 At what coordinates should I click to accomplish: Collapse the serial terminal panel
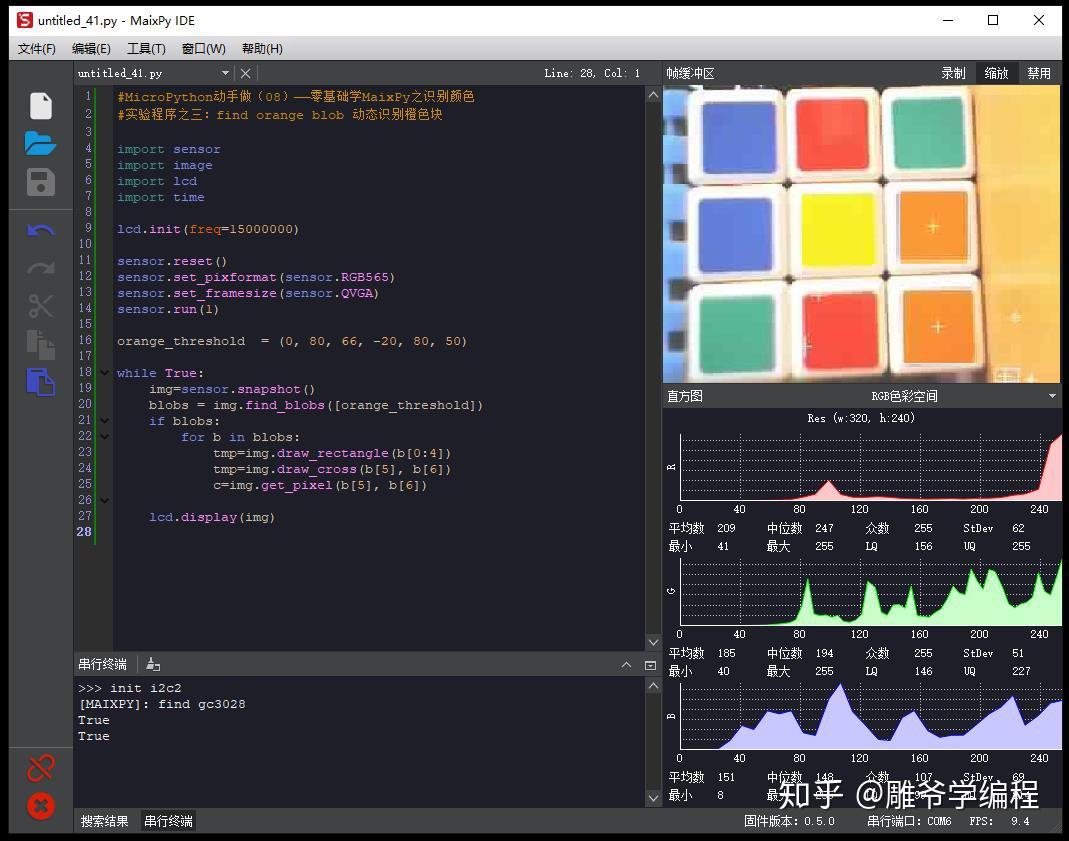(627, 663)
